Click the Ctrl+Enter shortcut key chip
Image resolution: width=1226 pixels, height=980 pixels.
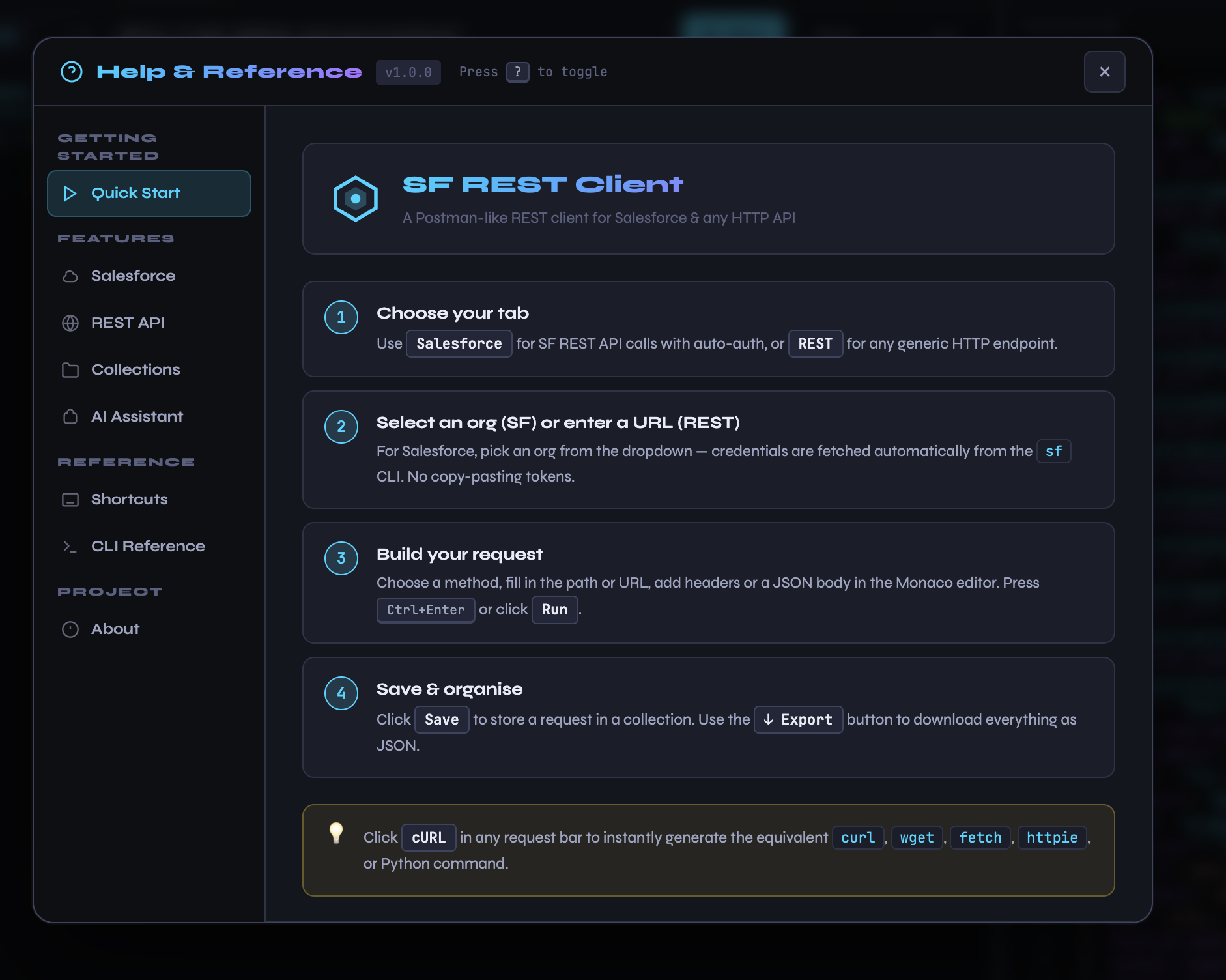(x=426, y=611)
